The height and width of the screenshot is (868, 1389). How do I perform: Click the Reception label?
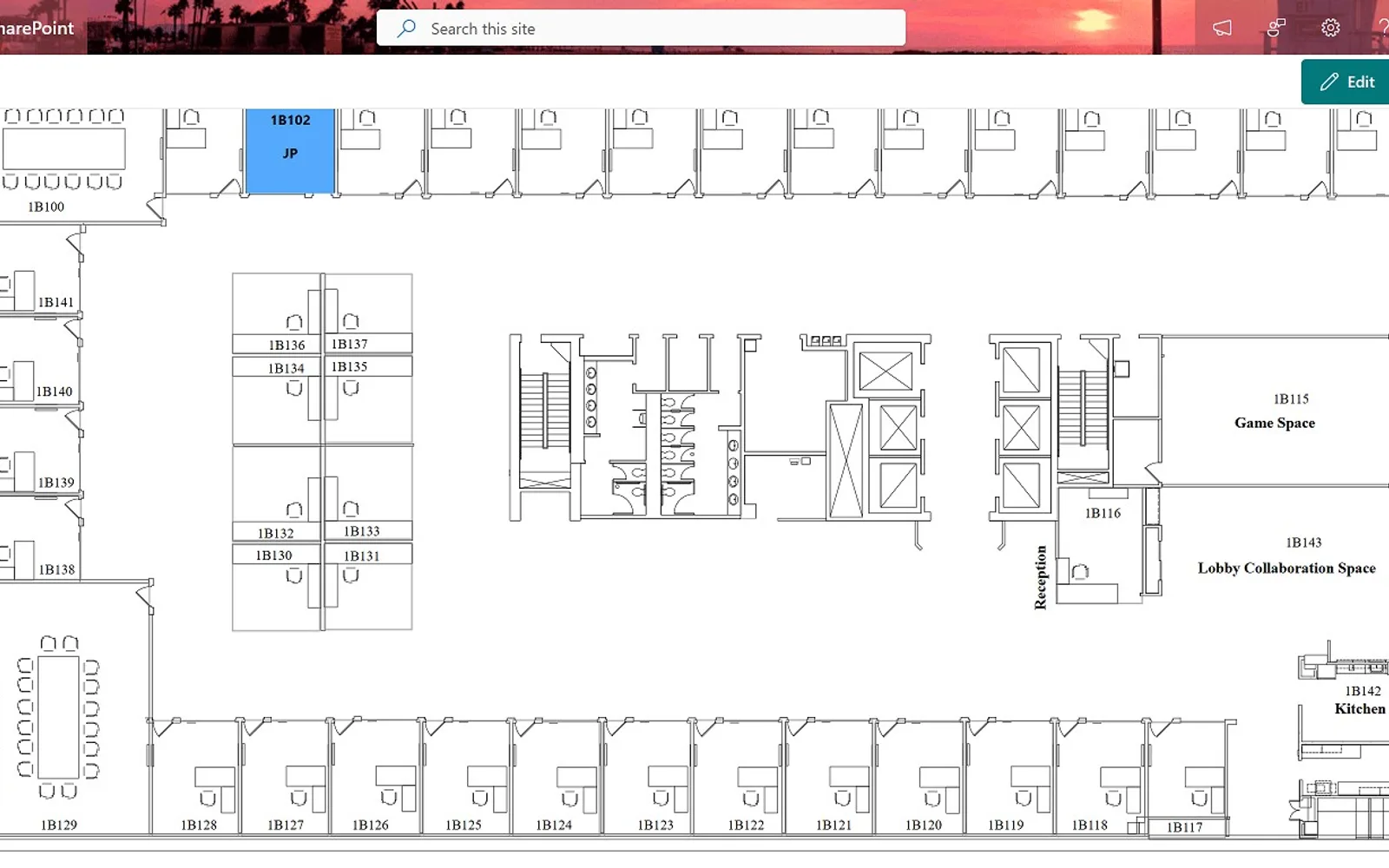pos(1040,577)
